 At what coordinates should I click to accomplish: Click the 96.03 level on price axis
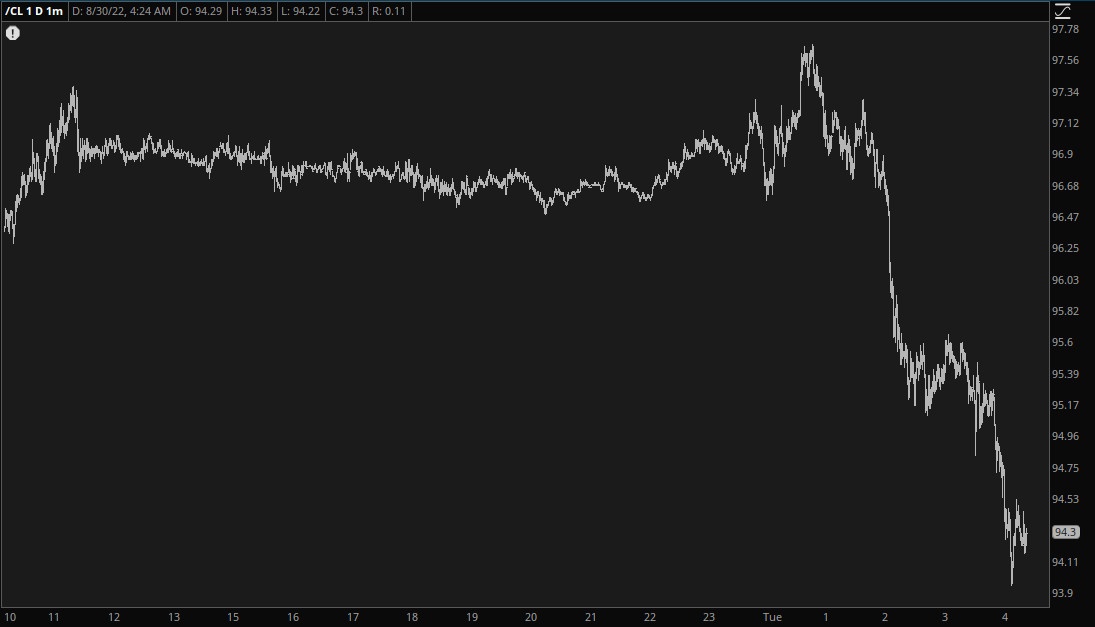(1065, 280)
